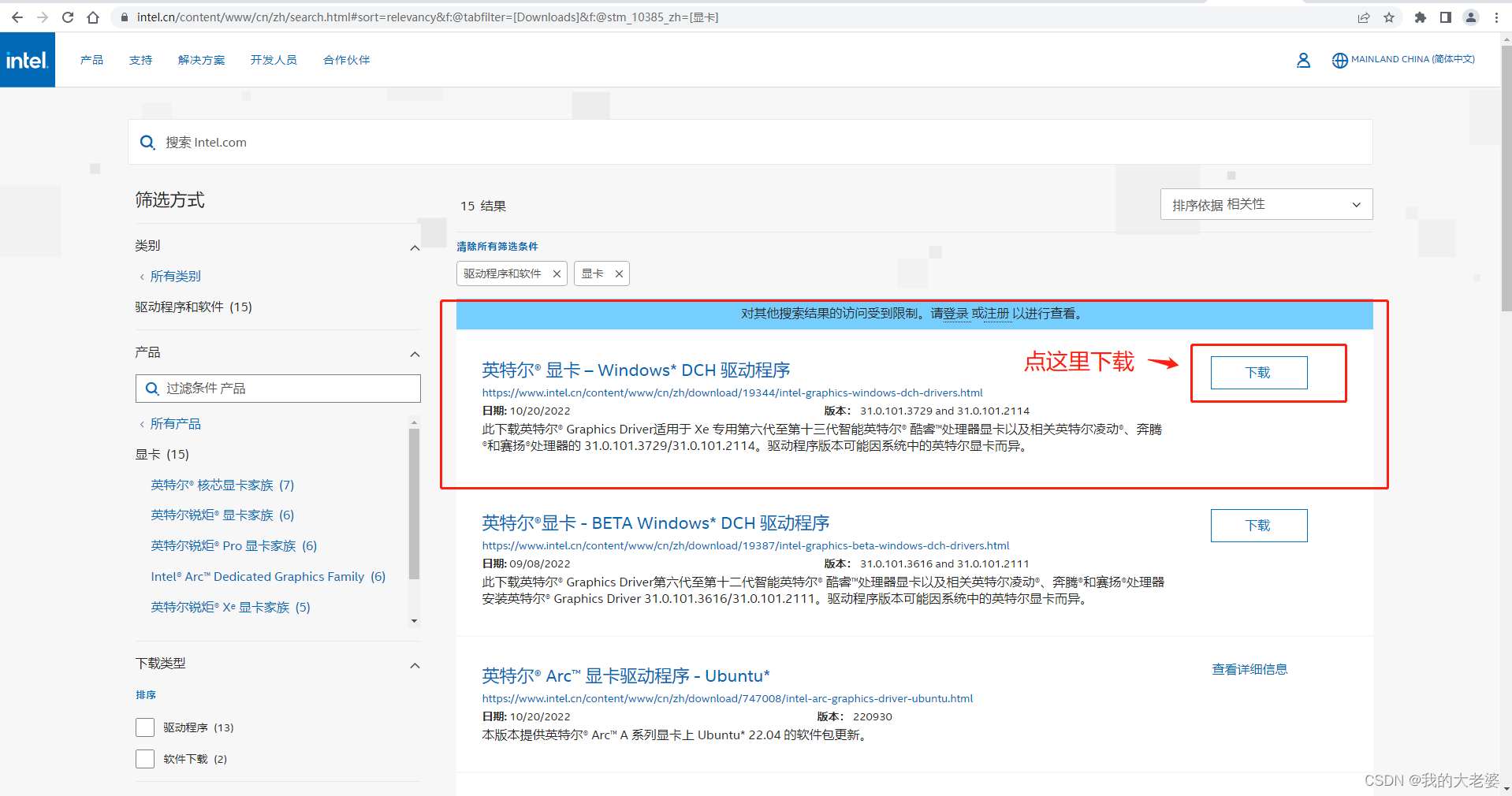Collapse the 产品 filter section
This screenshot has width=1512, height=796.
point(415,354)
